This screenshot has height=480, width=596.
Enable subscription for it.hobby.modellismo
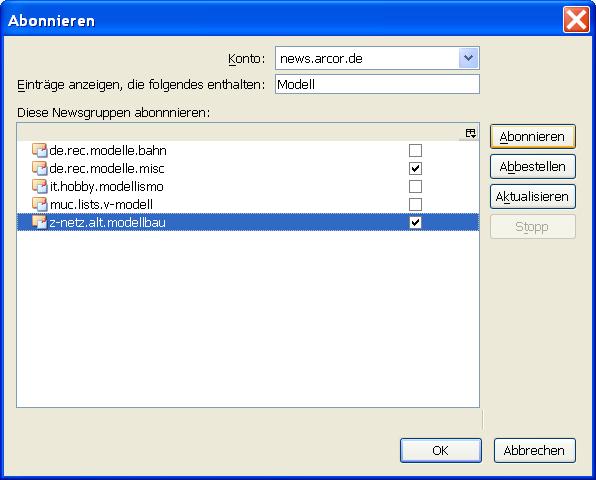click(x=415, y=186)
